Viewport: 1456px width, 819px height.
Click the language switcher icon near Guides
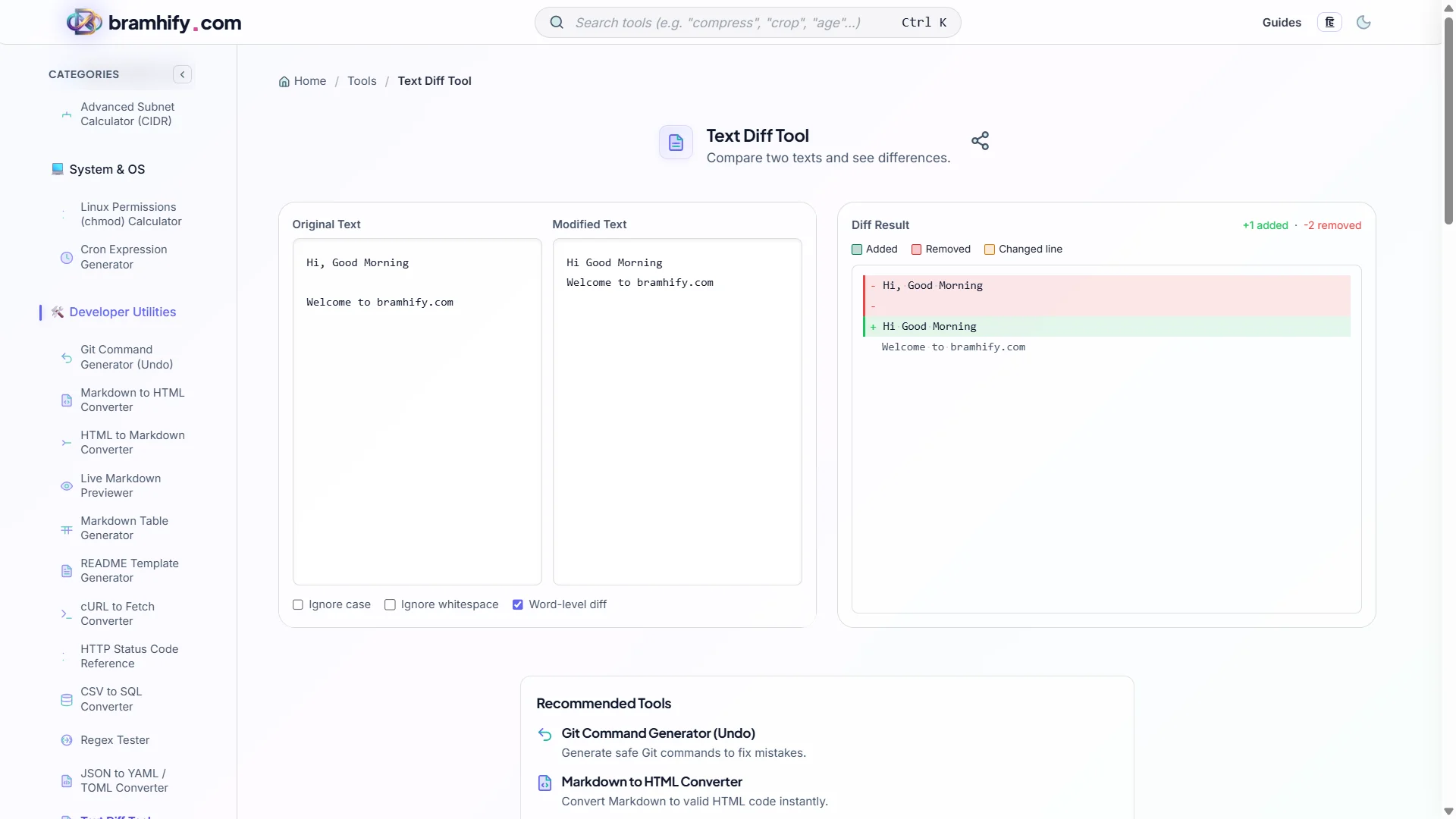point(1329,23)
